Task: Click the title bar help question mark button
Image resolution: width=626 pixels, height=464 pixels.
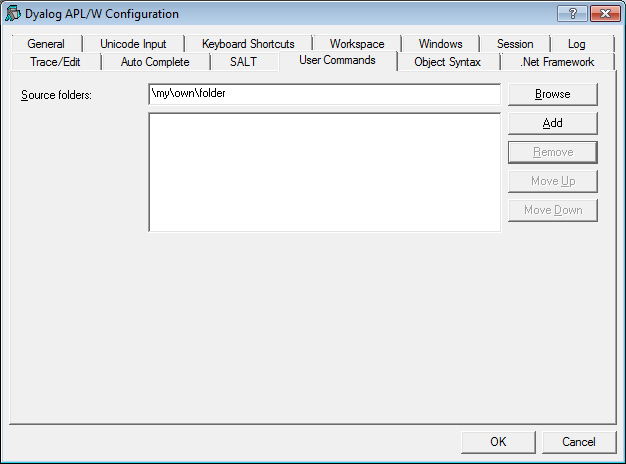Action: pyautogui.click(x=573, y=14)
